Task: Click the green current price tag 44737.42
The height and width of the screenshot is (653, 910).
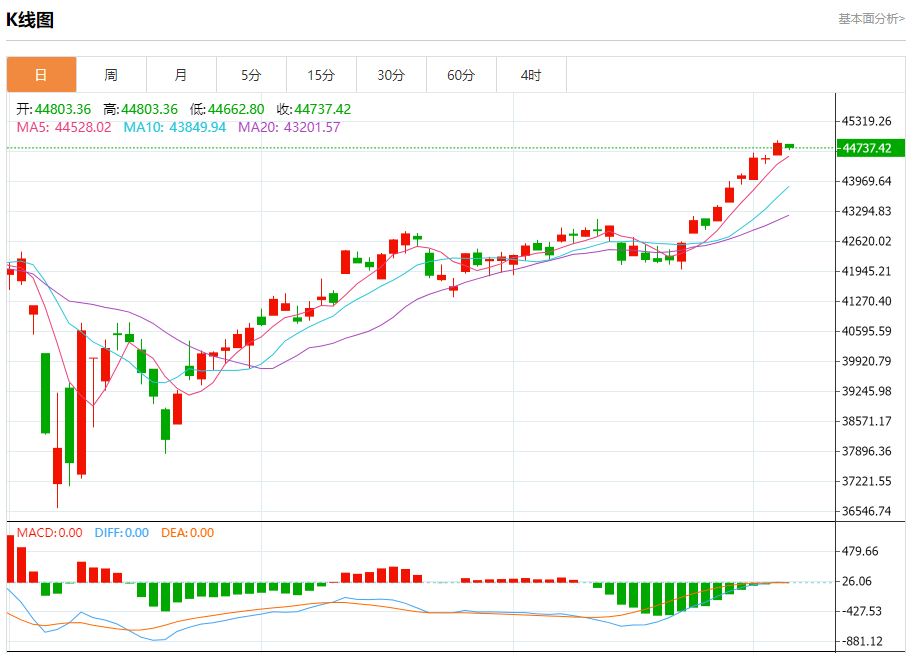Action: 870,148
